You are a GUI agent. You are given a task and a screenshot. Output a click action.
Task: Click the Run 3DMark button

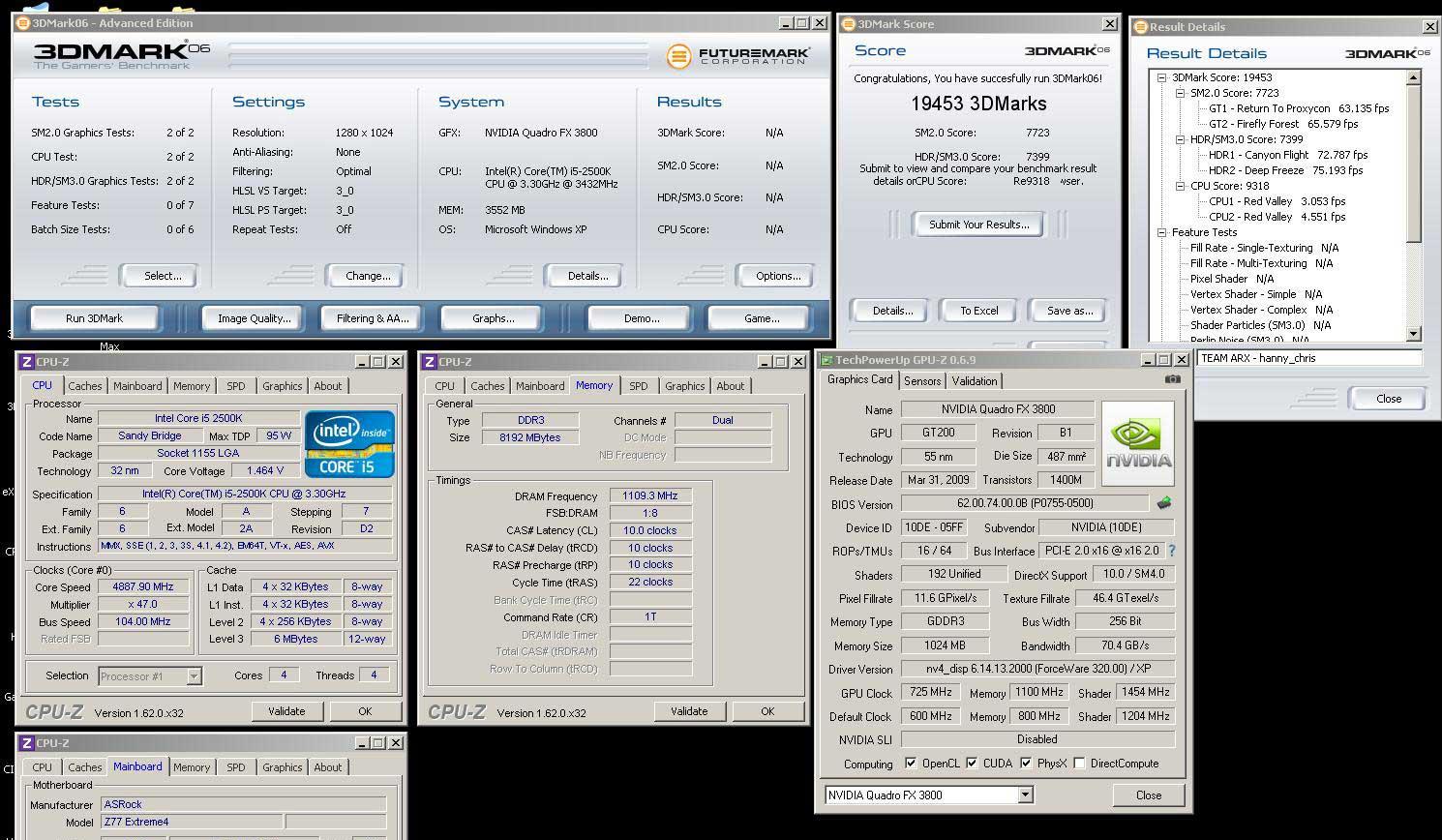pyautogui.click(x=94, y=317)
